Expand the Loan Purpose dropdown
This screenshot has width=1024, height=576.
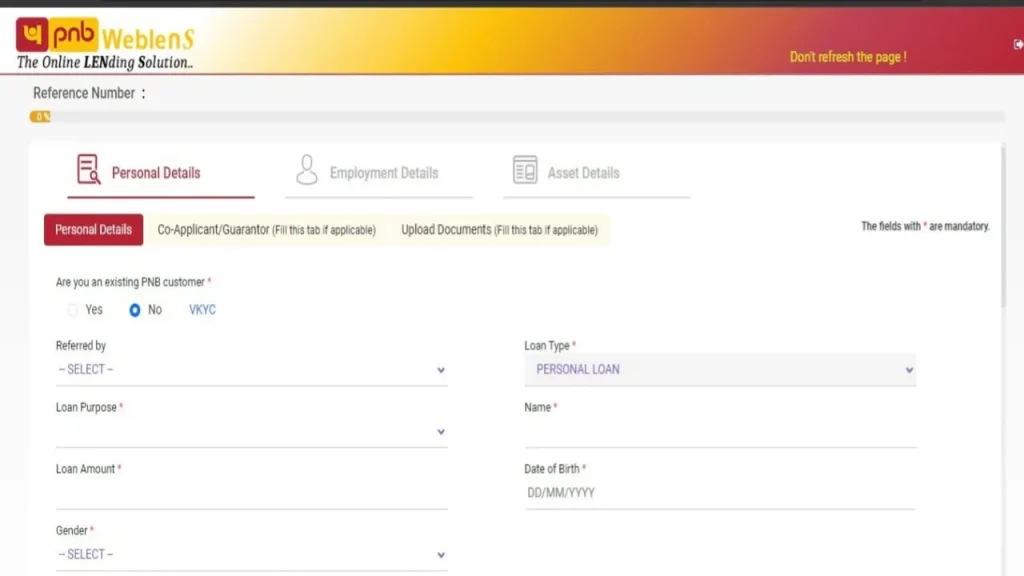[250, 432]
